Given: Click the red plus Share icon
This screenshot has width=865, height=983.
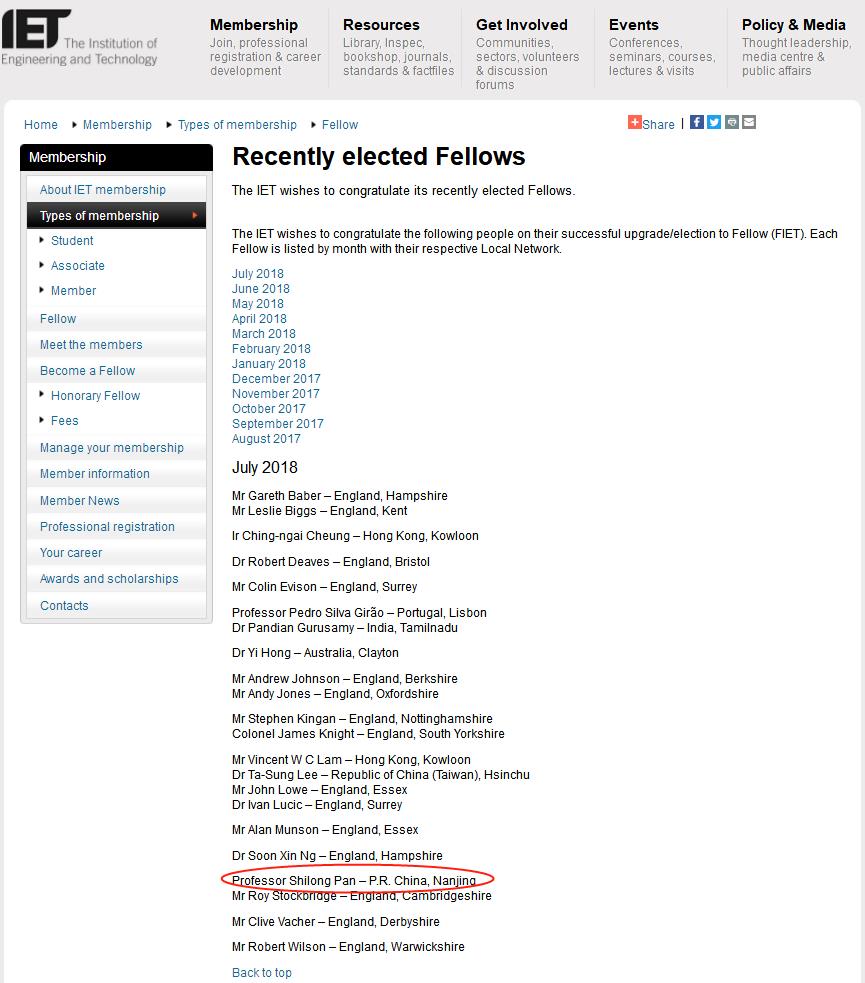Looking at the screenshot, I should 634,122.
